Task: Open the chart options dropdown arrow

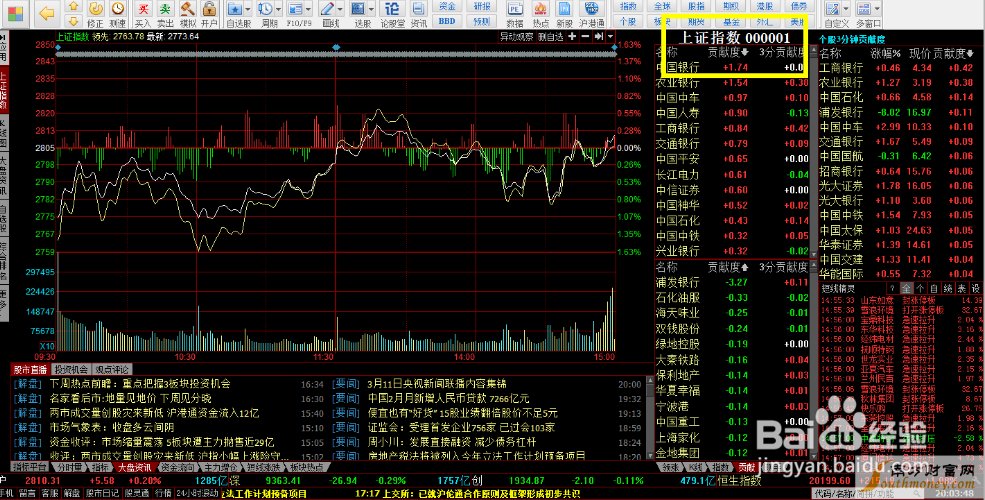Action: (x=611, y=36)
